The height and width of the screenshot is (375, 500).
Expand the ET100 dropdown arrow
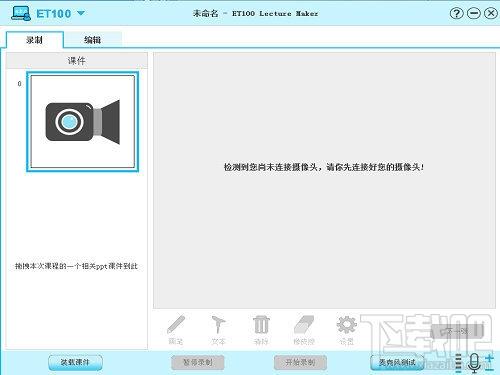point(81,13)
